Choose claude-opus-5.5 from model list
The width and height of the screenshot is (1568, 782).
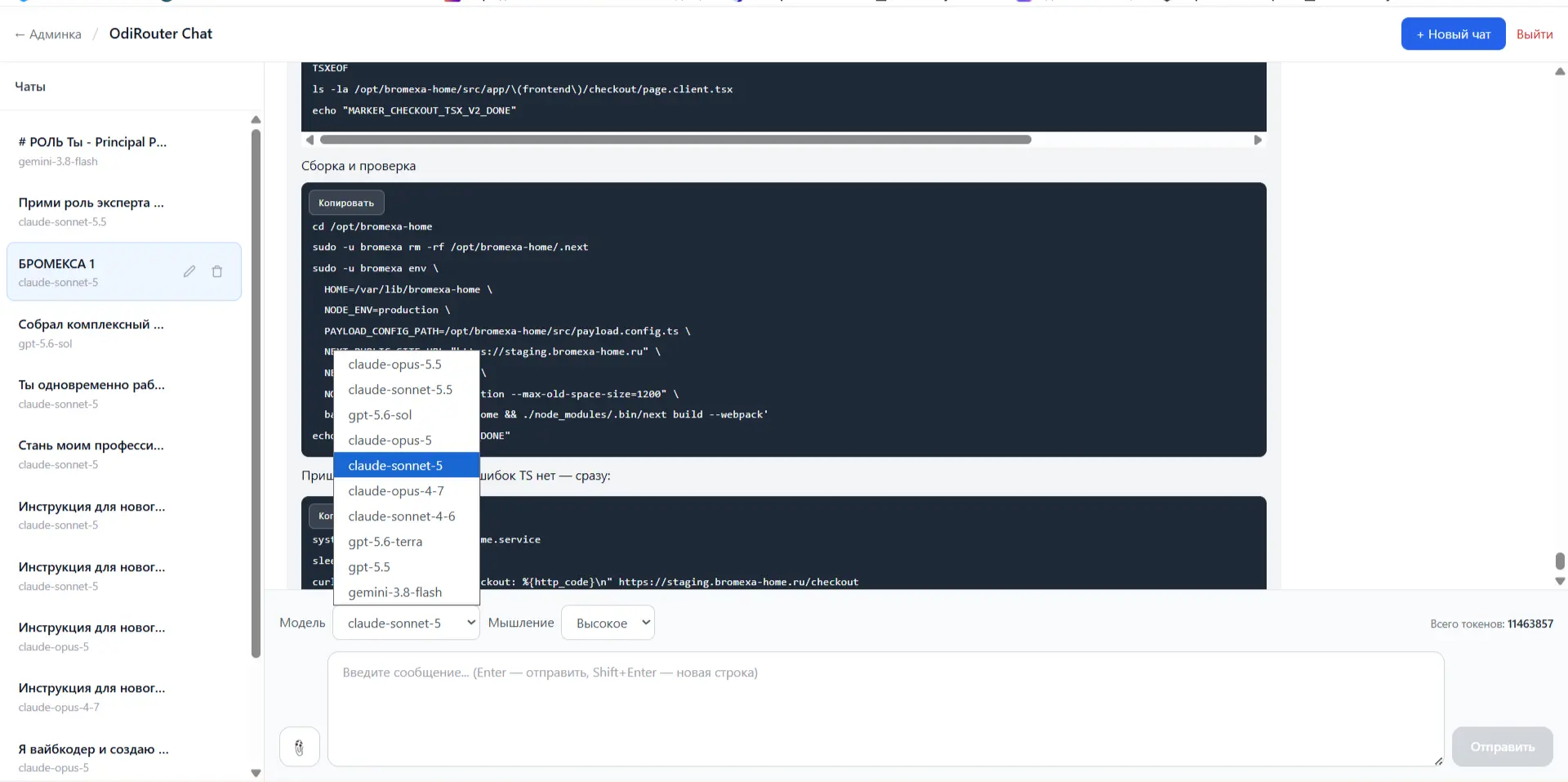click(406, 364)
